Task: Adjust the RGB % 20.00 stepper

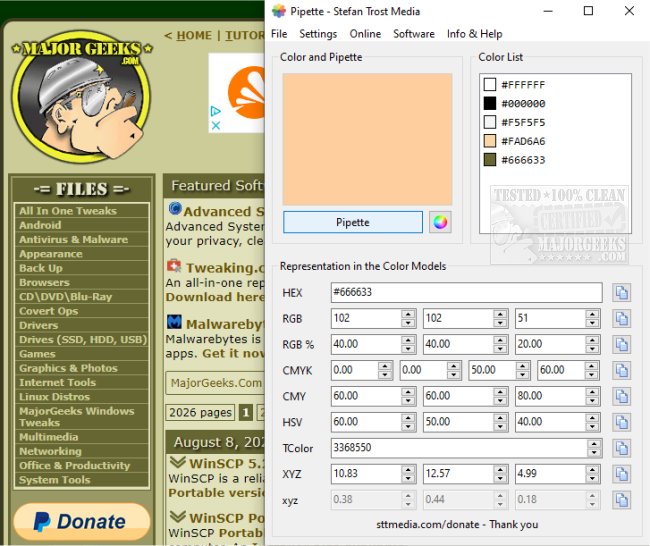Action: click(592, 345)
